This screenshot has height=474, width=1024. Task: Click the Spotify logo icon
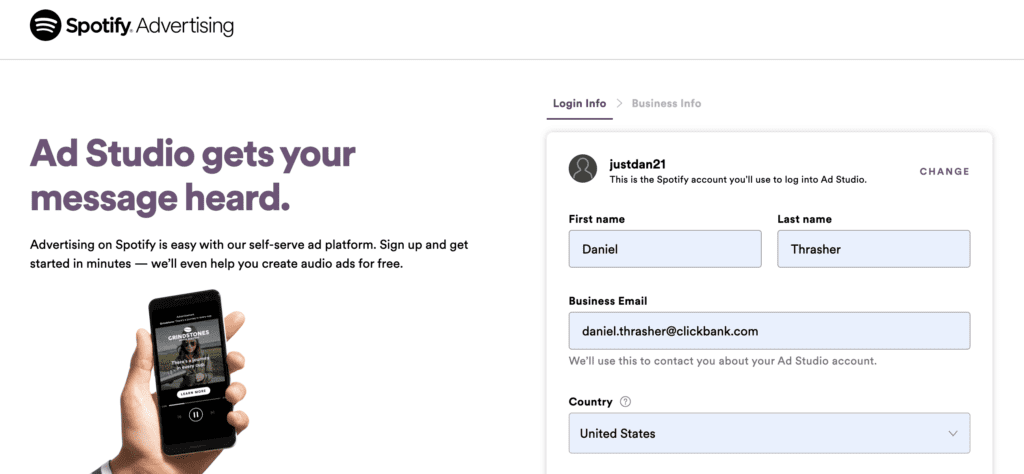coord(46,25)
